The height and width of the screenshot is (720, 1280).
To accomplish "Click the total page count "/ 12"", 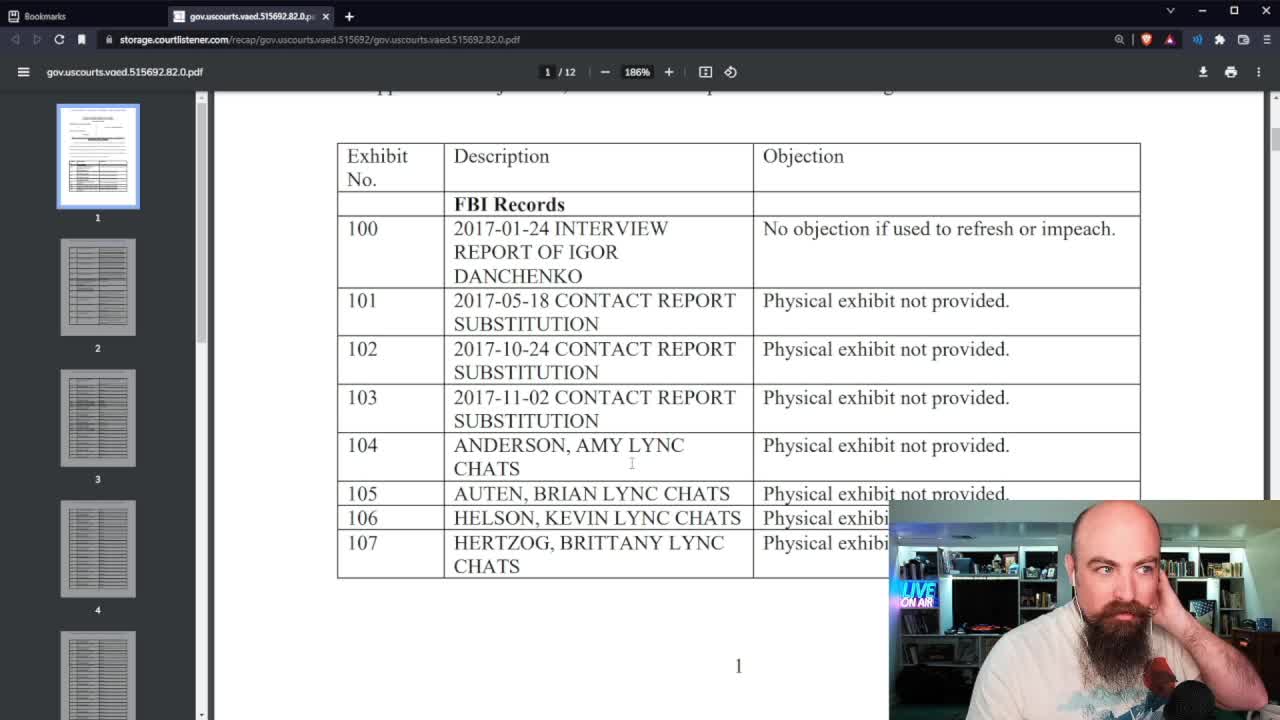I will (x=567, y=72).
